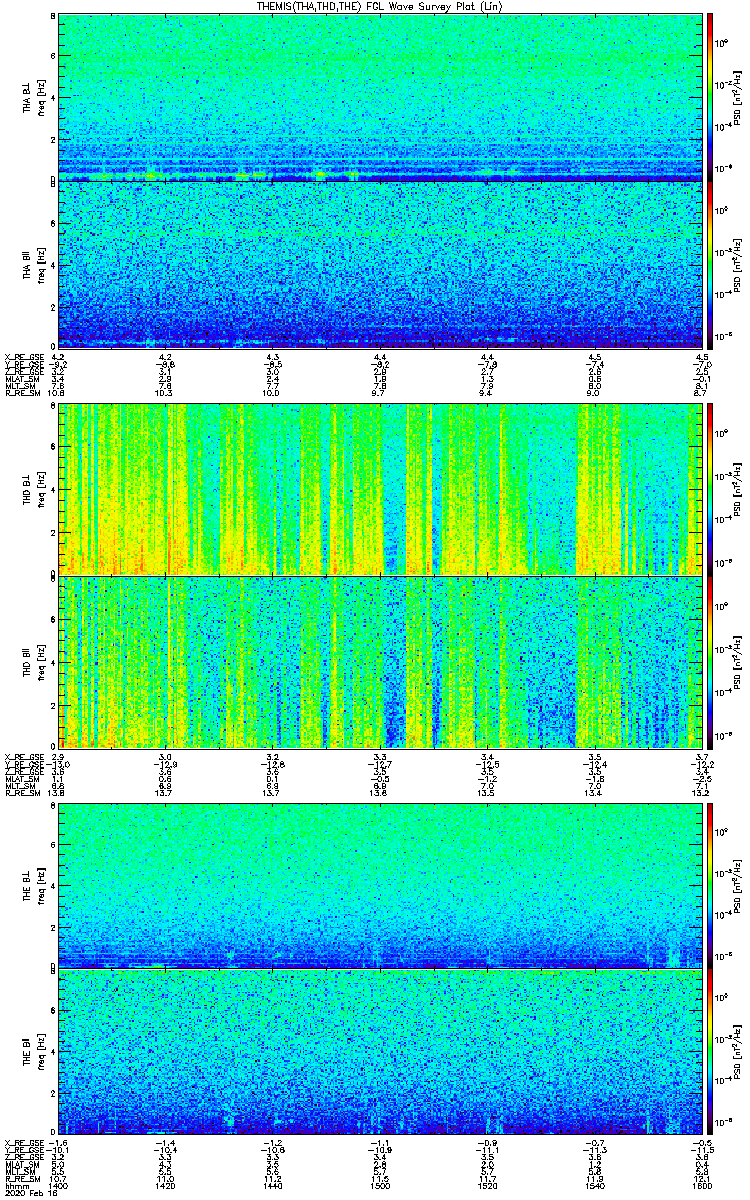Click the THD B⊥ freq [Hz] axis label
The image size is (750, 1200).
pyautogui.click(x=40, y=490)
